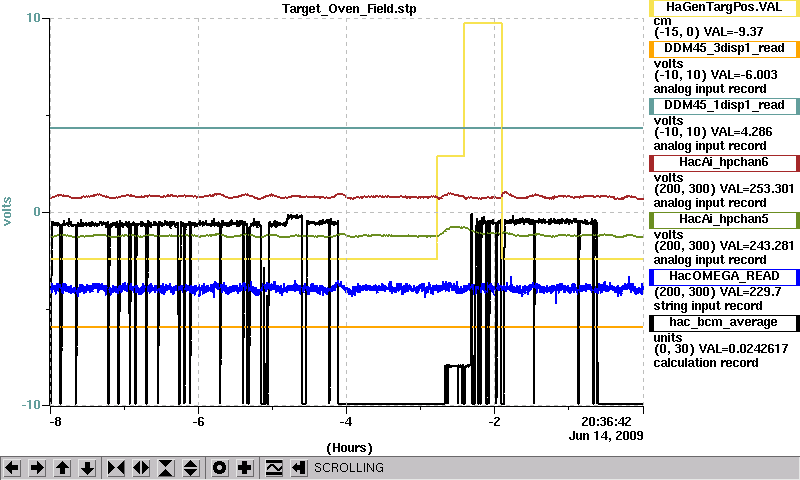Click the VAL=229.7 readout

pyautogui.click(x=749, y=292)
